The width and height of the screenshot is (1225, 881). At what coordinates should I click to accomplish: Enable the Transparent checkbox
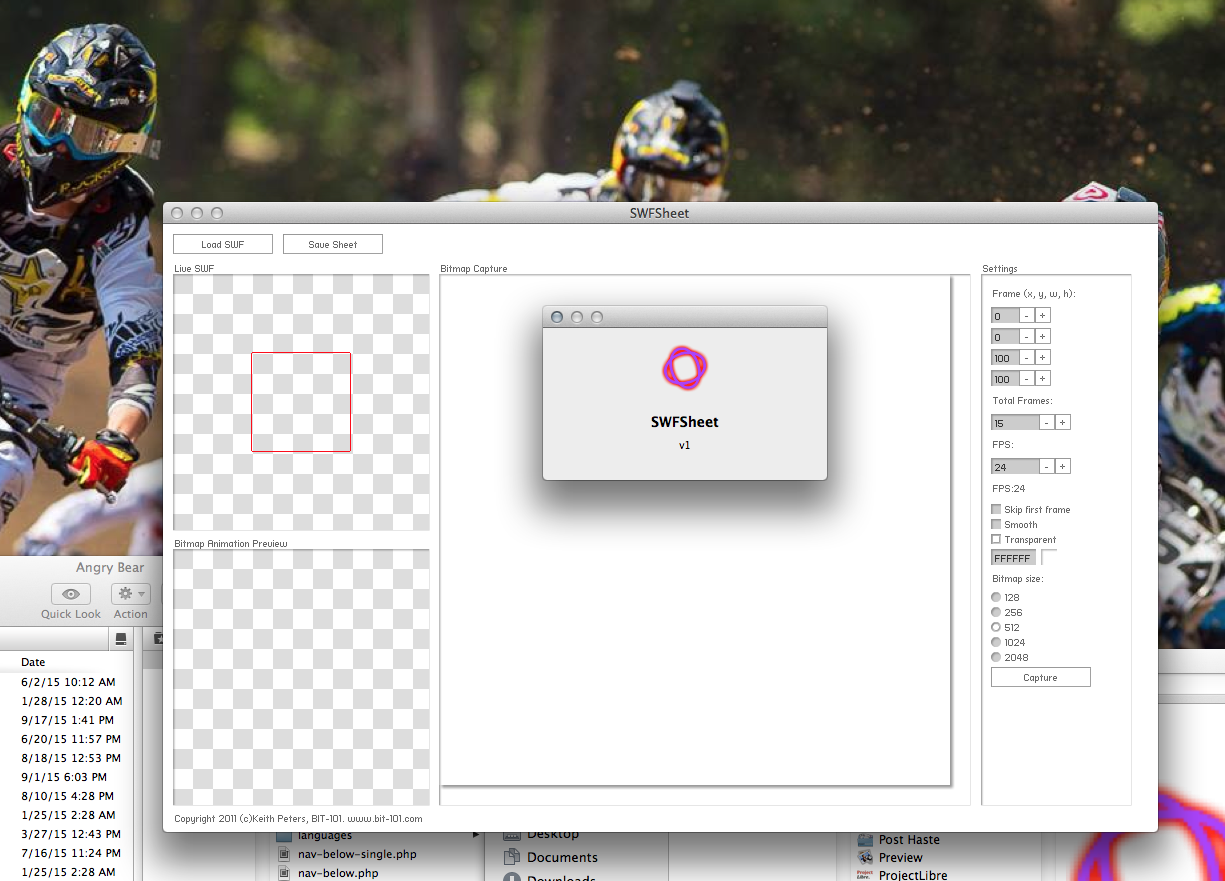tap(996, 540)
